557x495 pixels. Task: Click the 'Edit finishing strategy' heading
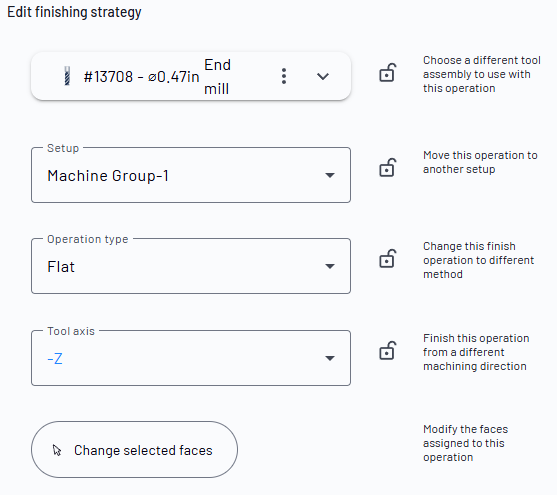(74, 12)
